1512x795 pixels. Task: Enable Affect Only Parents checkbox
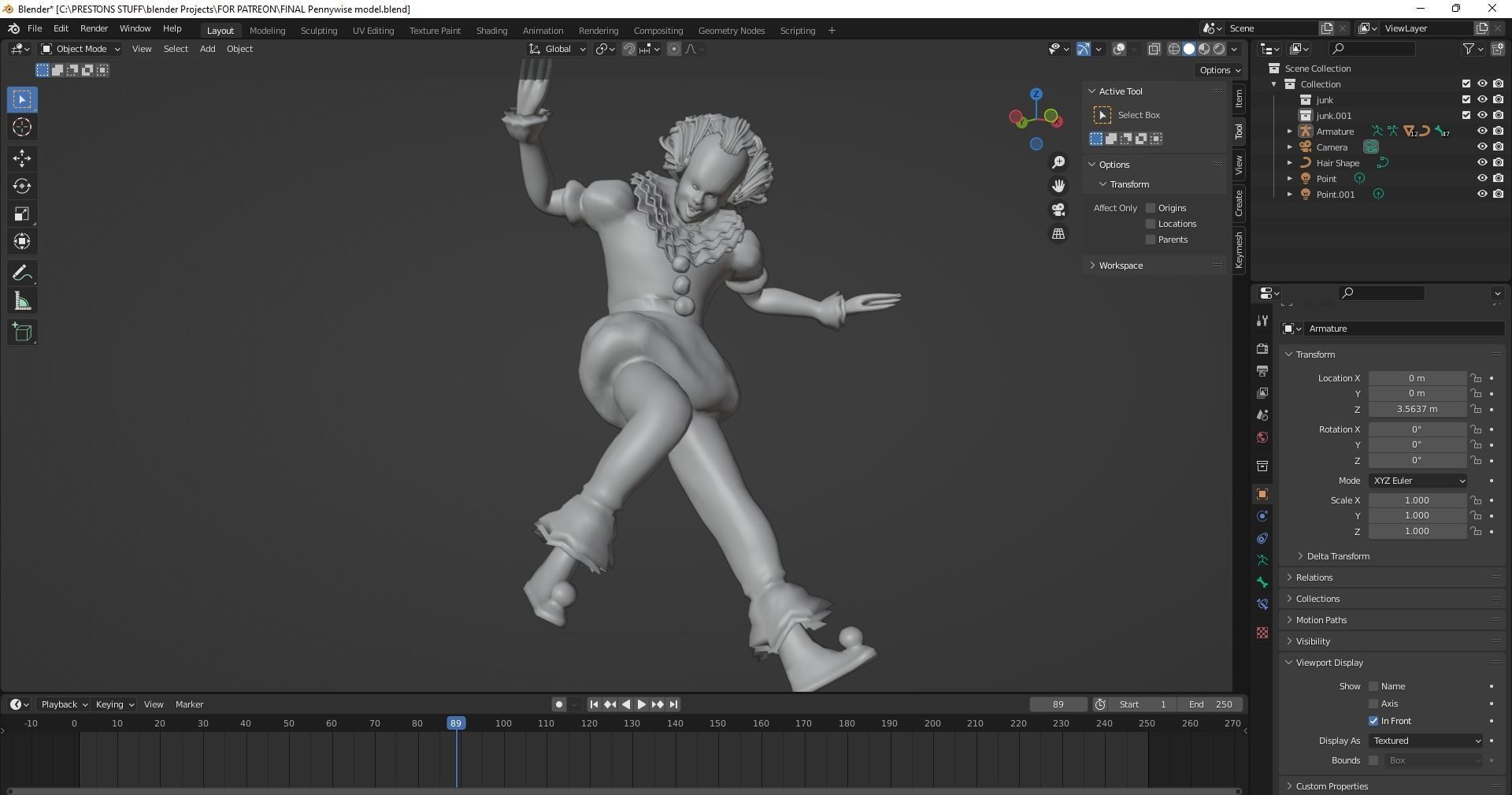click(x=1151, y=240)
